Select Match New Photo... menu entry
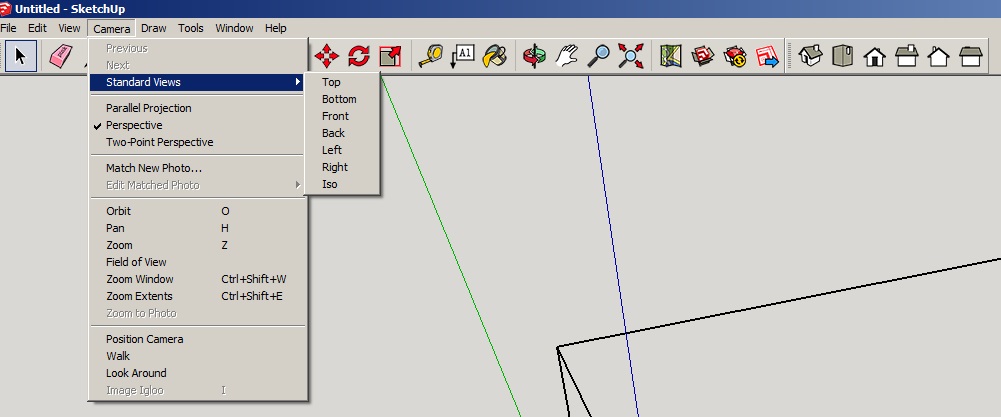1001x417 pixels. point(197,168)
